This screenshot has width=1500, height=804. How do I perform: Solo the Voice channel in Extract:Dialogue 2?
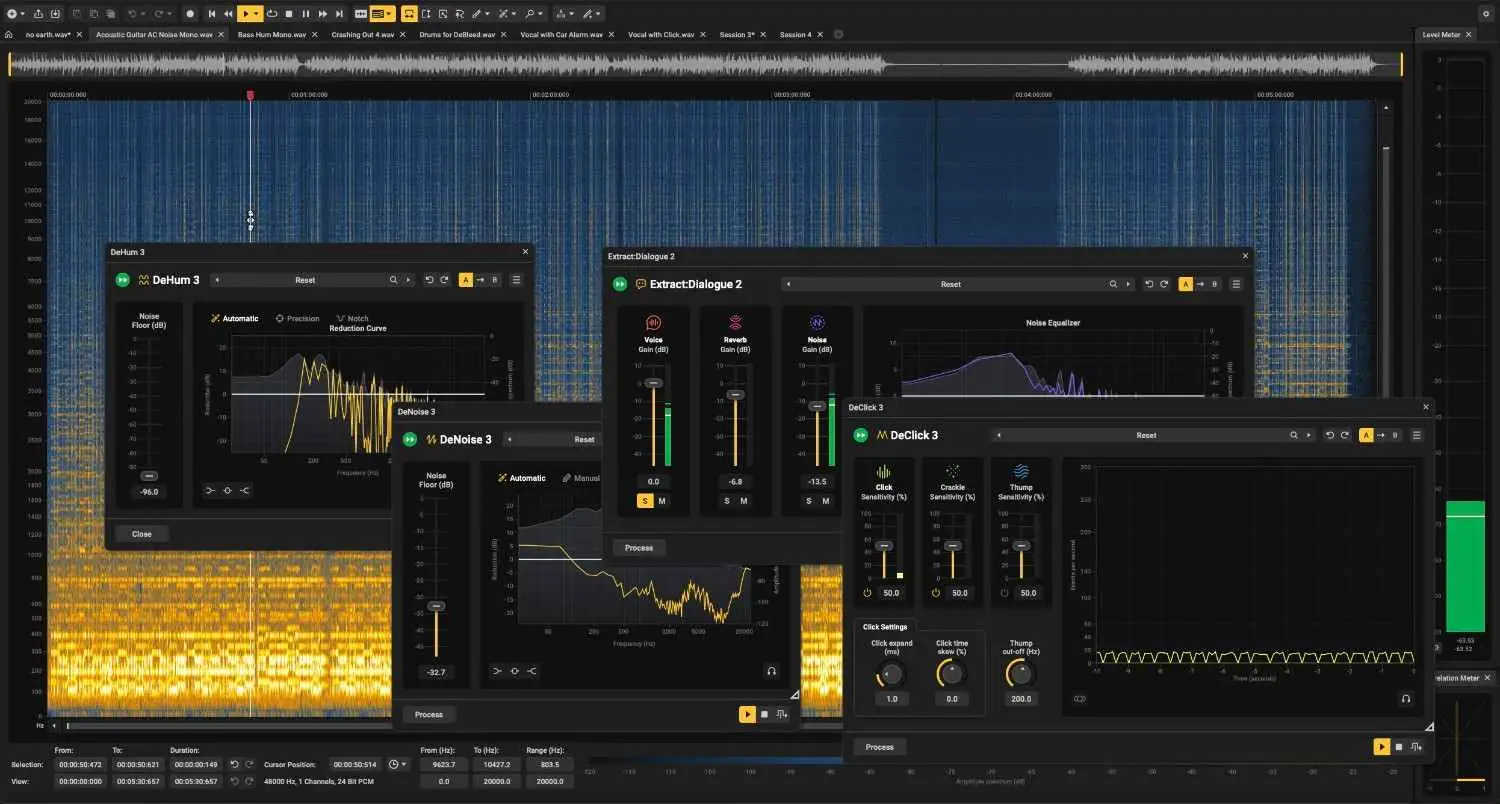coord(645,501)
